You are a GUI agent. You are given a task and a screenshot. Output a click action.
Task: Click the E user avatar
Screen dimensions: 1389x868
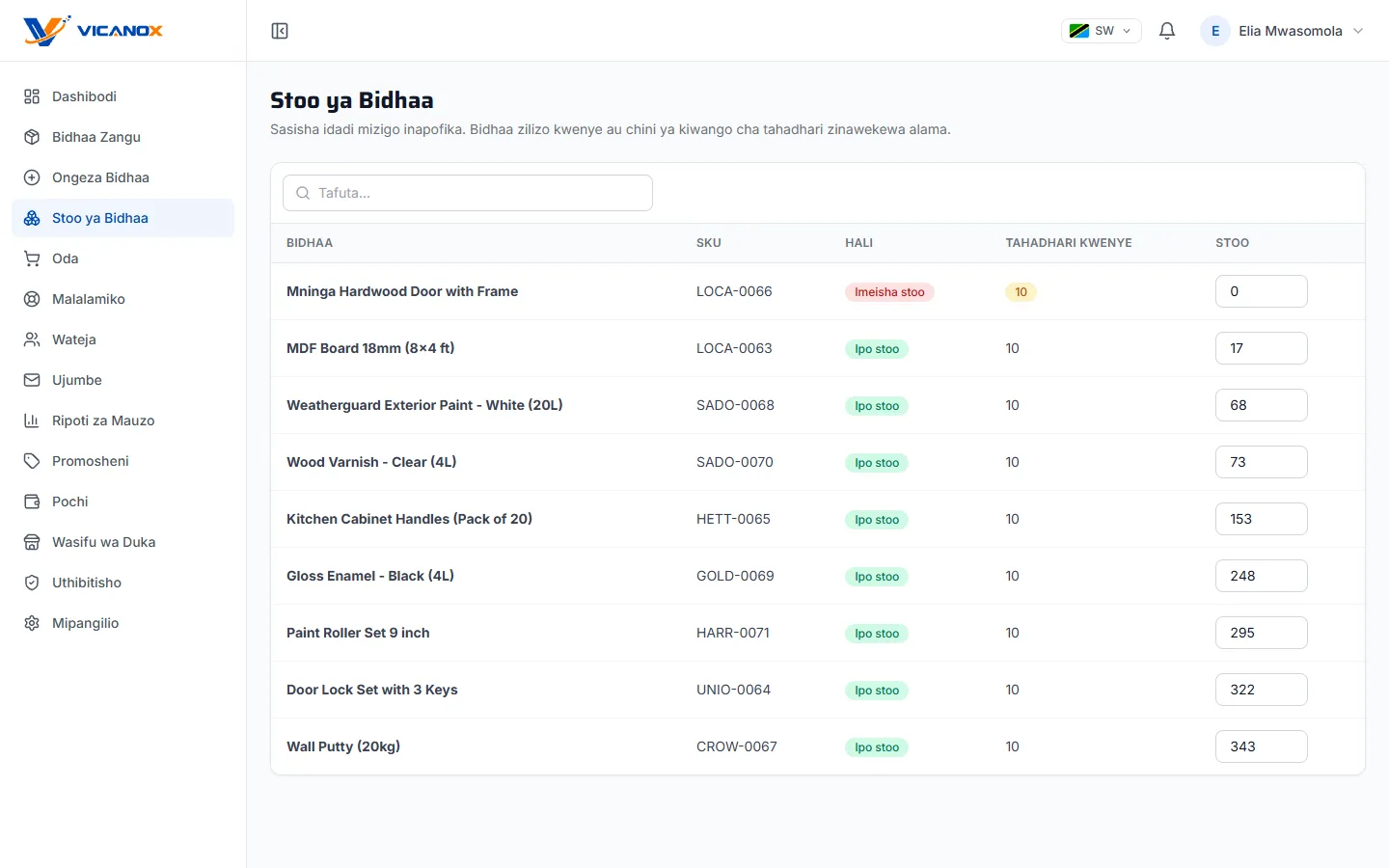tap(1215, 31)
